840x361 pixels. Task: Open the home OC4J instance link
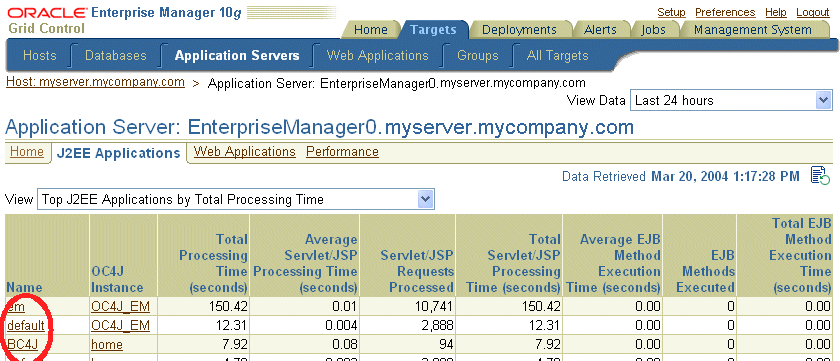pos(107,344)
